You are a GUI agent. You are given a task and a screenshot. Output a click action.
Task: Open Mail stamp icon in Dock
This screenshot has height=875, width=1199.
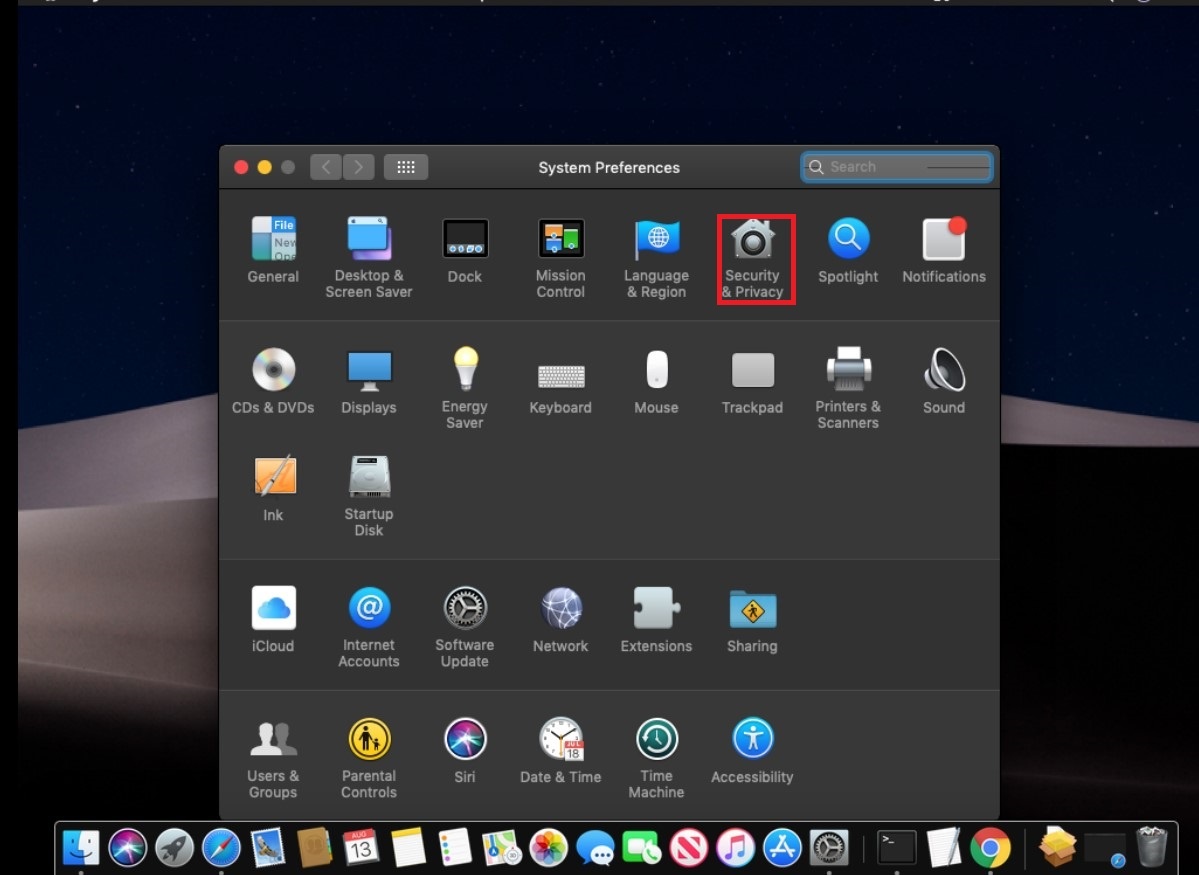268,847
